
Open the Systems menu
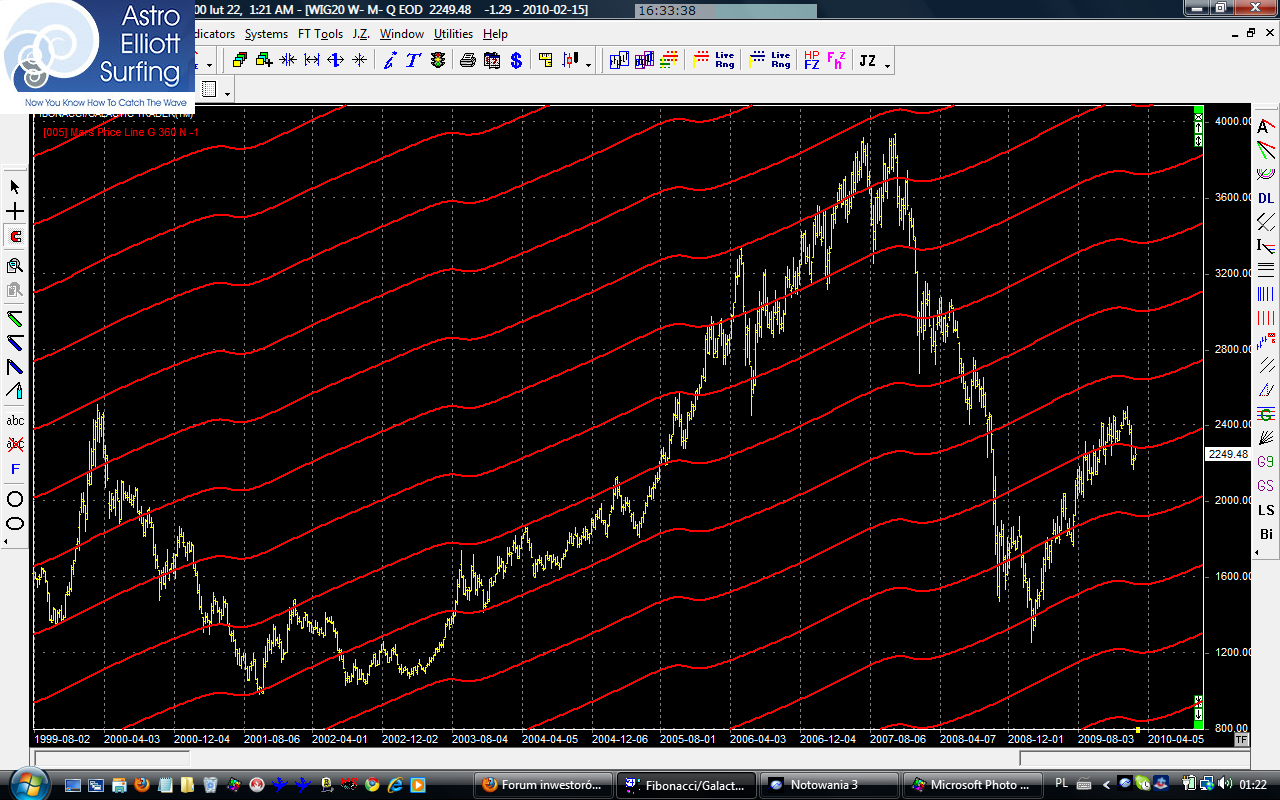point(266,34)
